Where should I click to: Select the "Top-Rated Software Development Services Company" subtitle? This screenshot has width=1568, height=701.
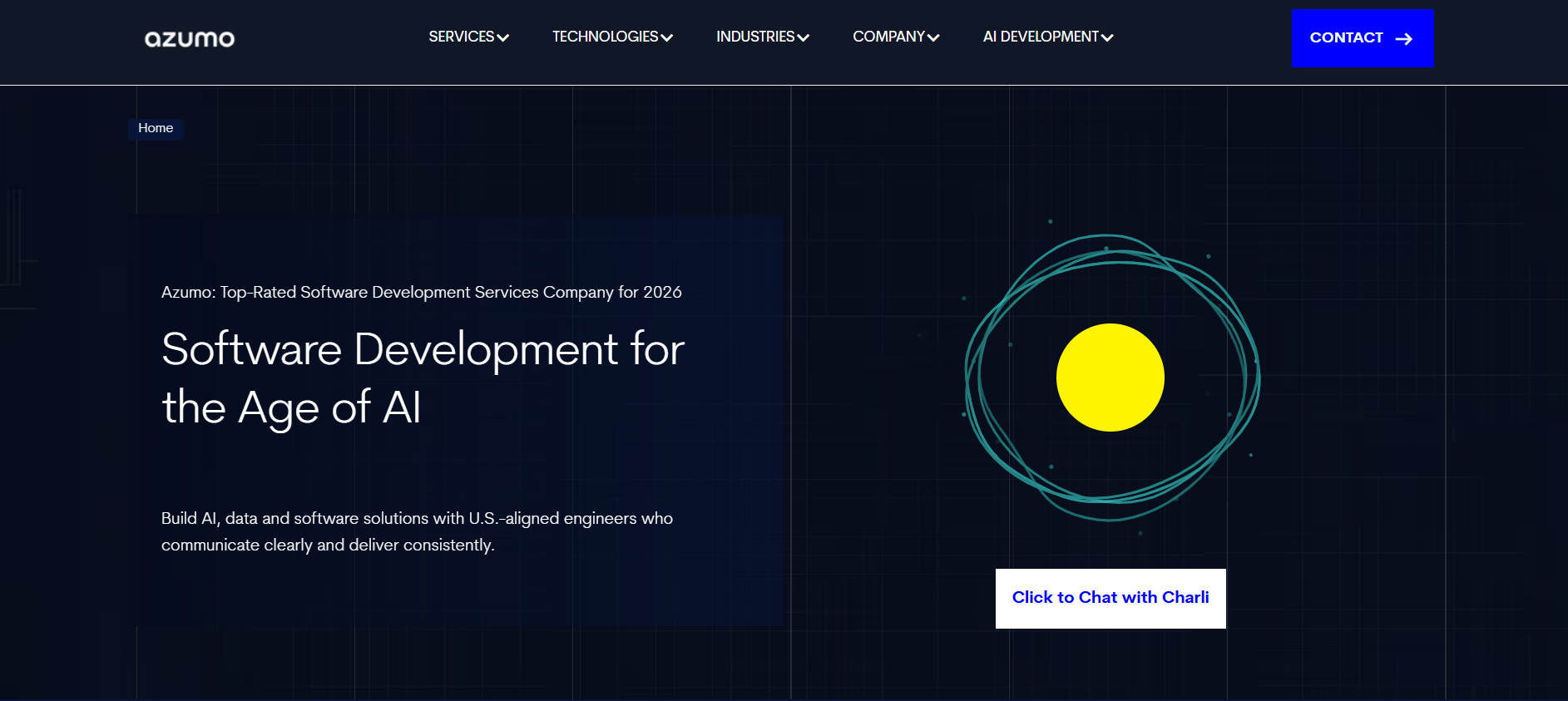[x=422, y=293]
